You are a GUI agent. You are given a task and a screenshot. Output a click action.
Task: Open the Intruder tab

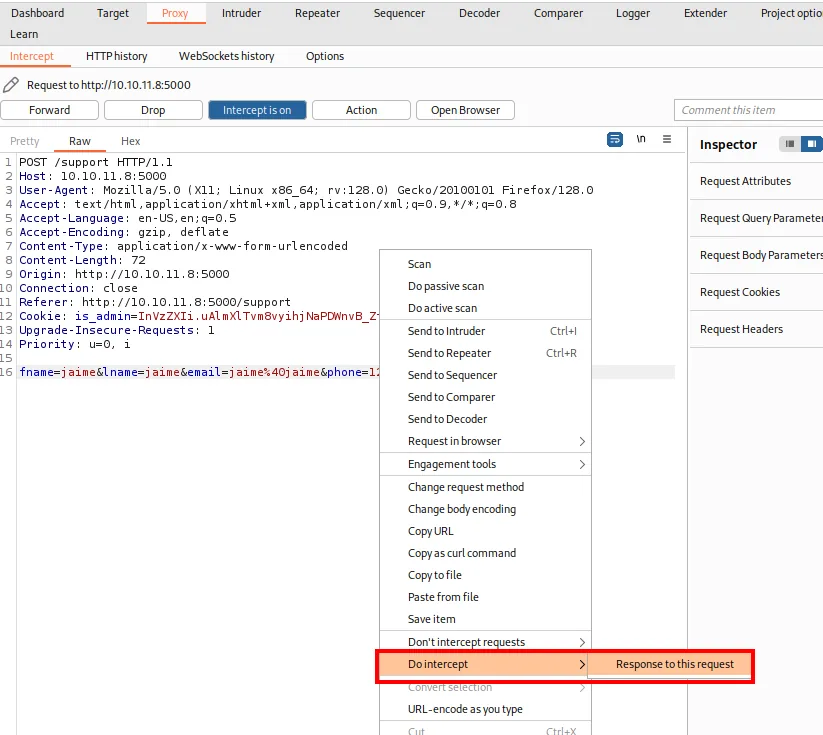point(241,13)
